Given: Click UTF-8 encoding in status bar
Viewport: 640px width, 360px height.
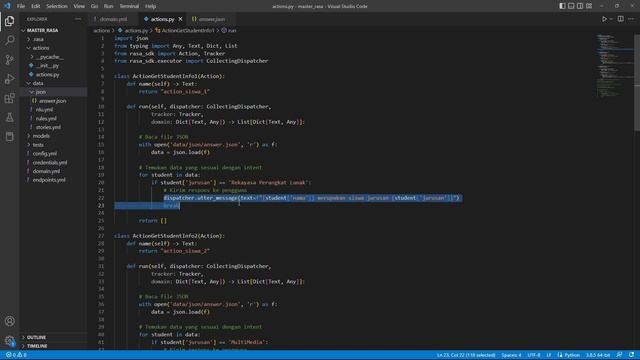Looking at the screenshot, I should pyautogui.click(x=533, y=355).
